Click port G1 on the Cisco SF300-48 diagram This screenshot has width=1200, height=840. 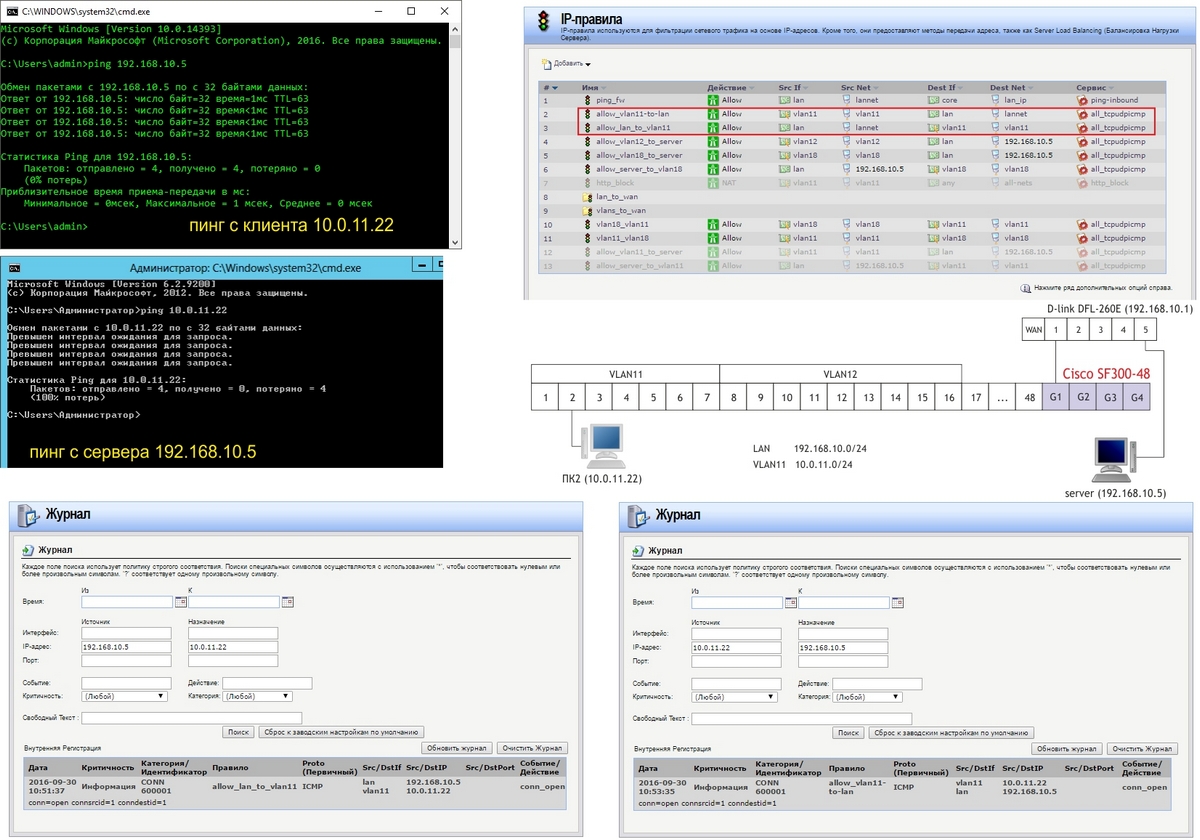(x=1055, y=397)
